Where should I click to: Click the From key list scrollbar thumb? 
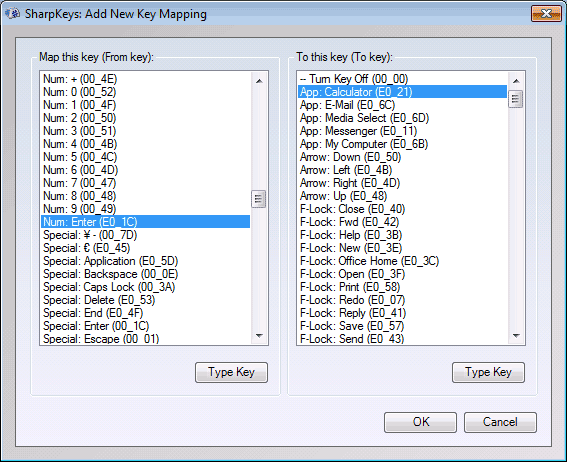pos(259,199)
